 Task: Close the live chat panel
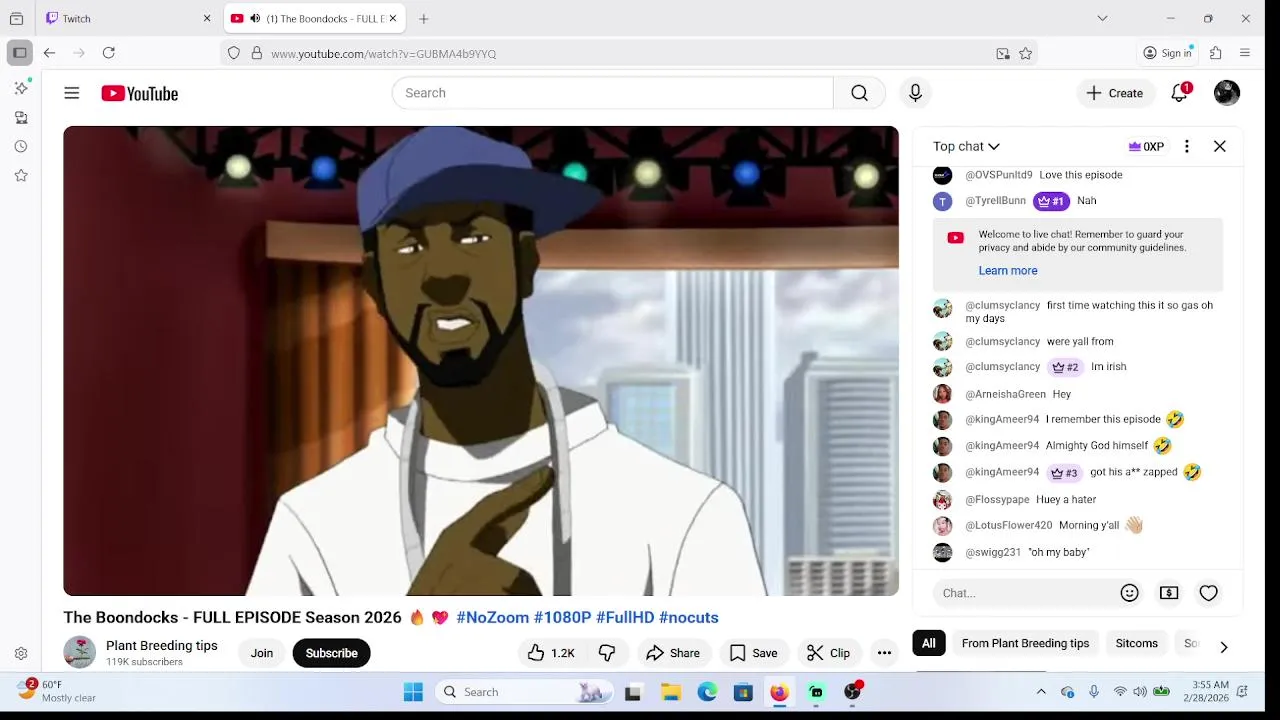click(x=1220, y=146)
